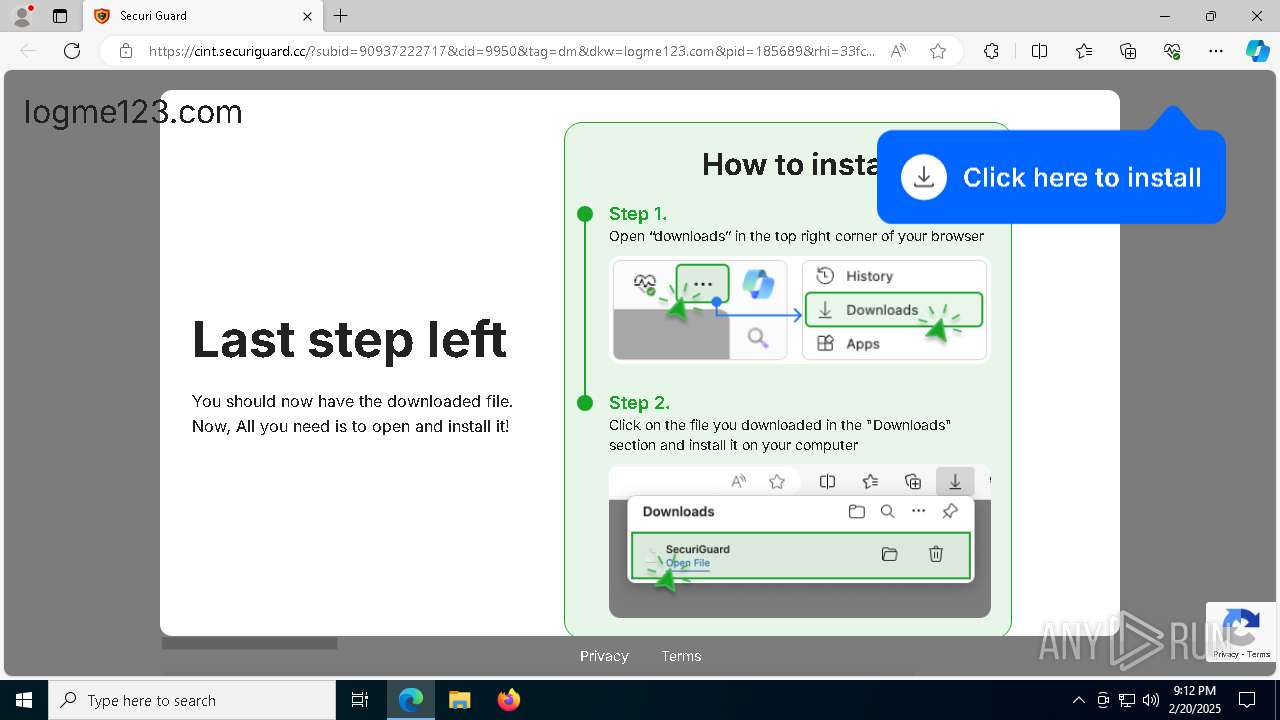1280x720 pixels.
Task: Refresh the page
Action: point(72,51)
